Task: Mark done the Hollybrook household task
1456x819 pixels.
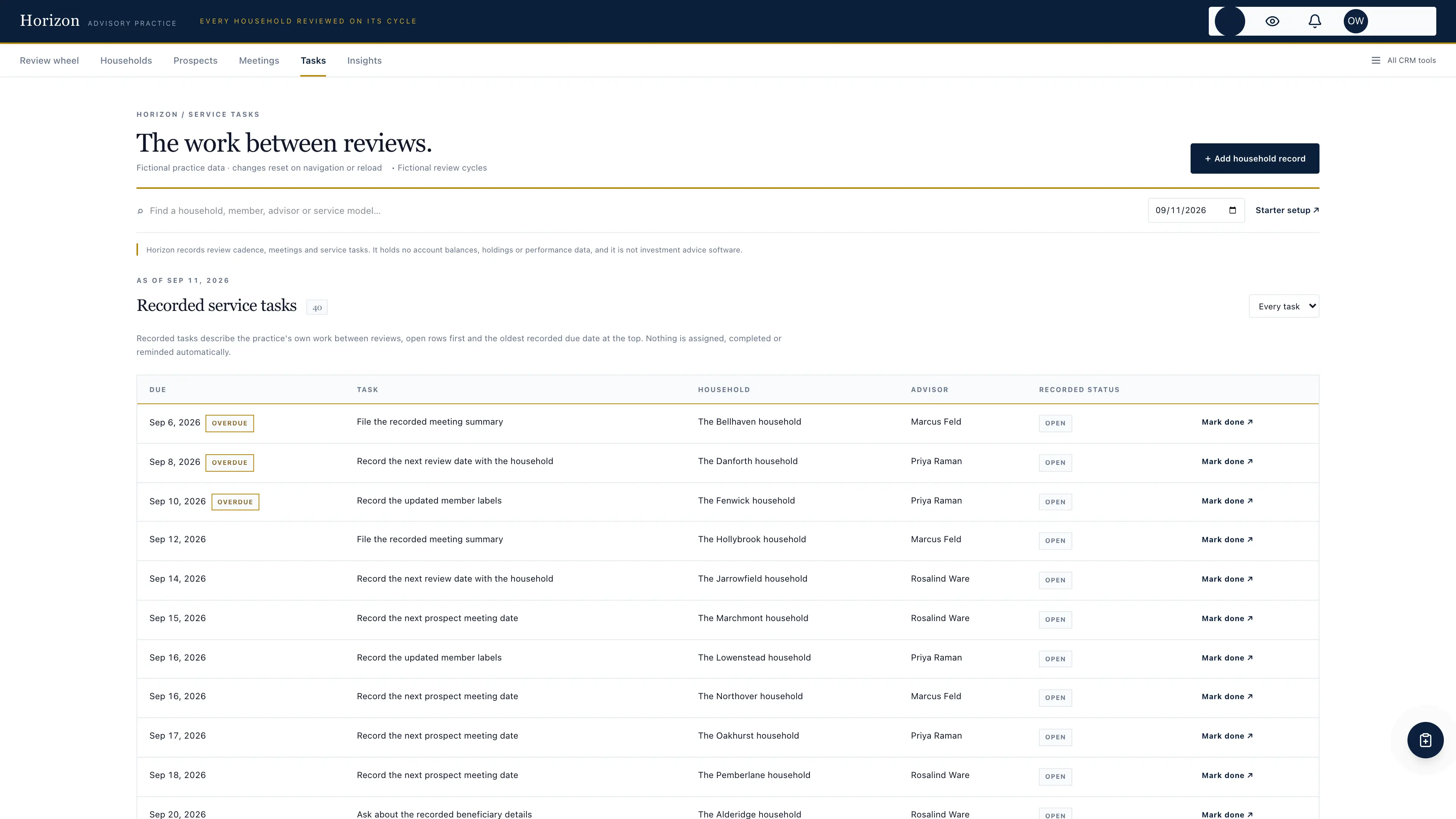Action: 1227,540
